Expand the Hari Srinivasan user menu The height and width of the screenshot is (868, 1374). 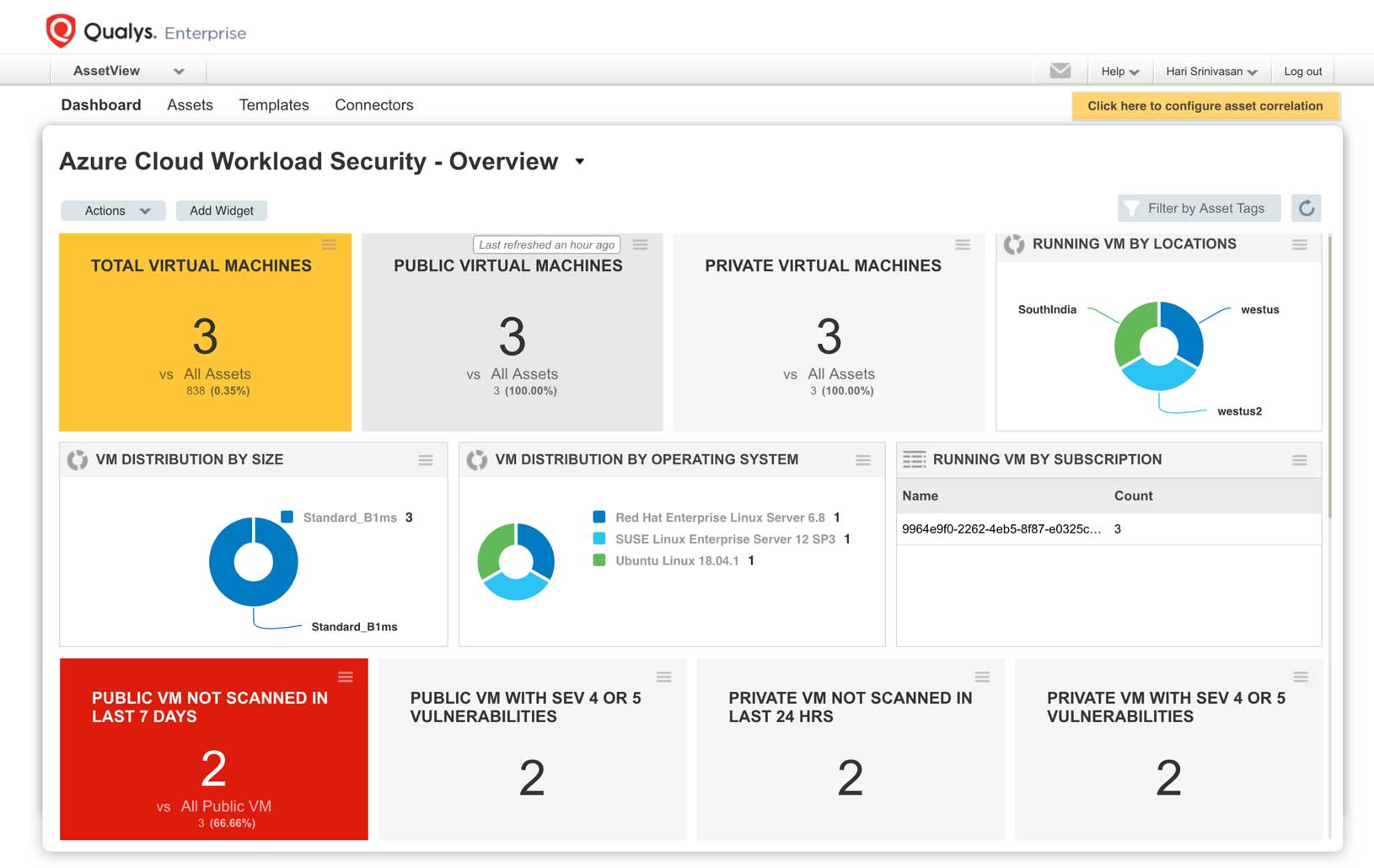1211,71
